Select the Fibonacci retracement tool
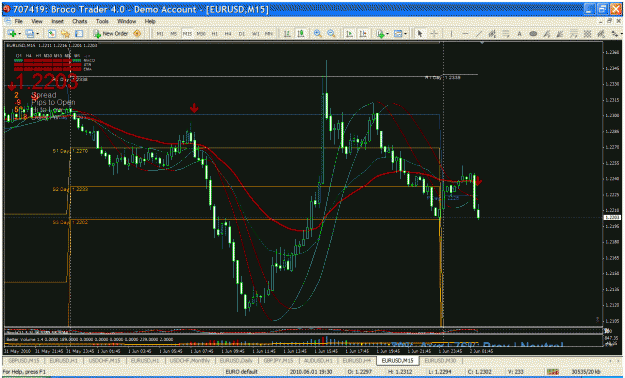Screen dimensions: 625x378 click(505, 34)
